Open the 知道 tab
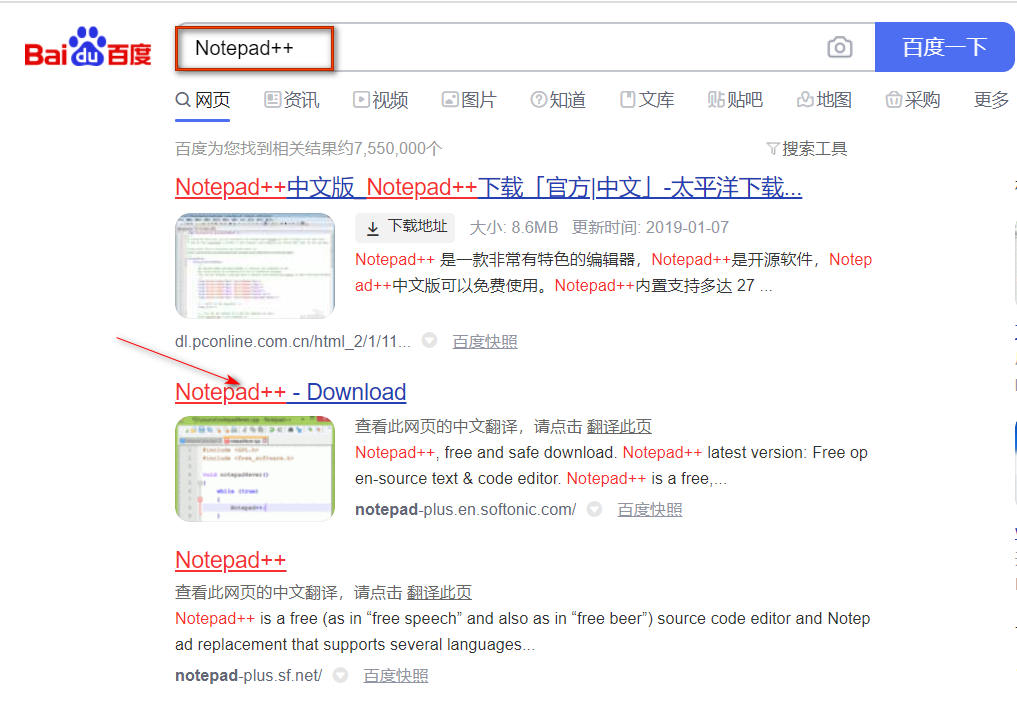 pos(558,100)
